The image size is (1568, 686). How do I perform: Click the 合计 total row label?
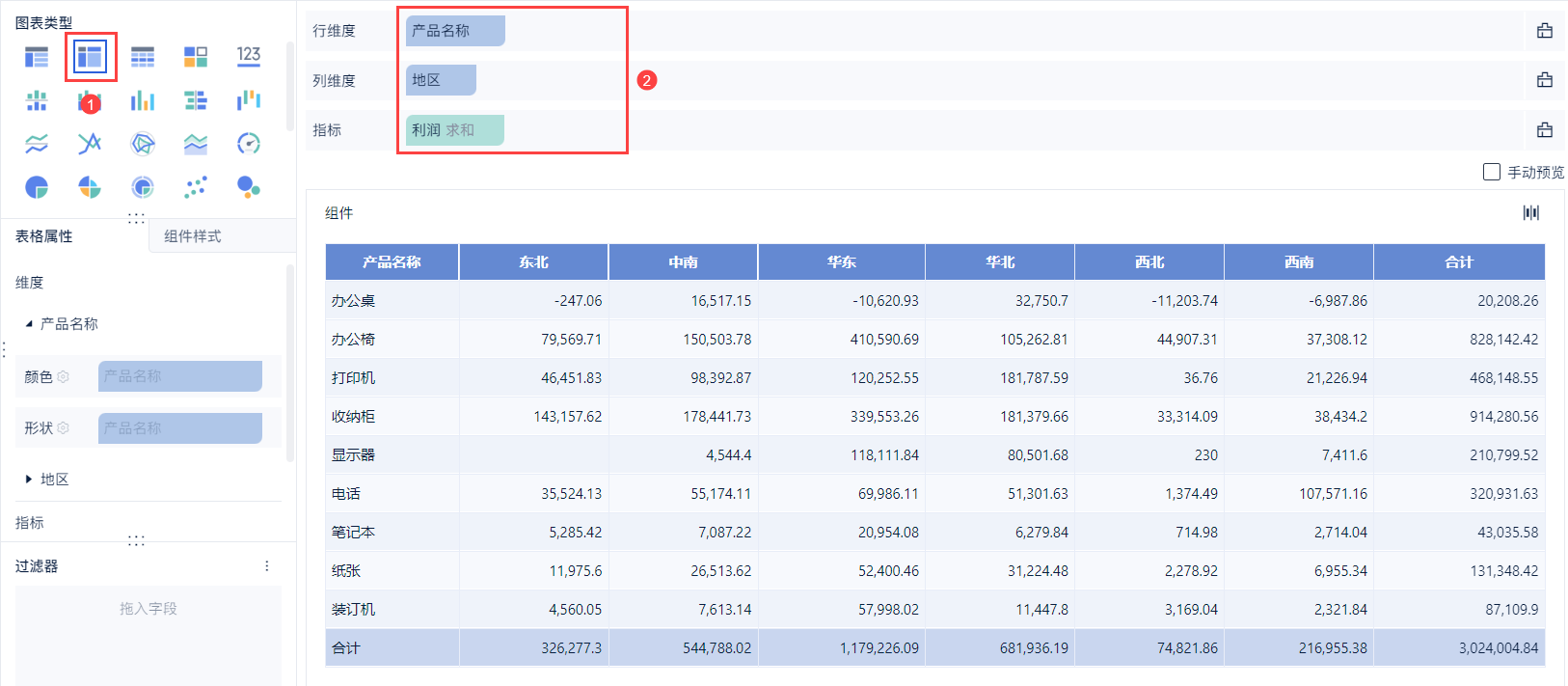click(x=346, y=648)
